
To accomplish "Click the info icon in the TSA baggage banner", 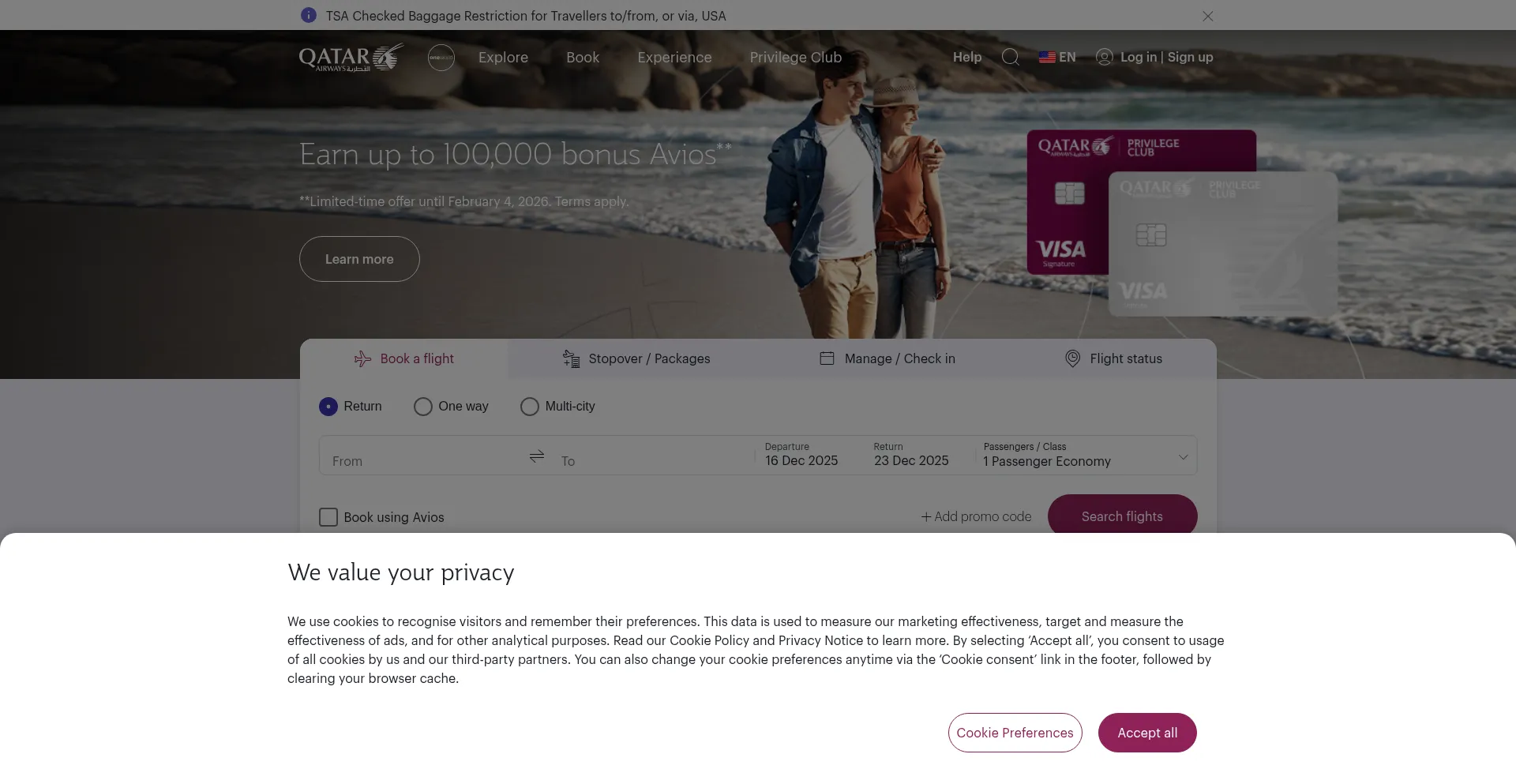I will tap(308, 15).
